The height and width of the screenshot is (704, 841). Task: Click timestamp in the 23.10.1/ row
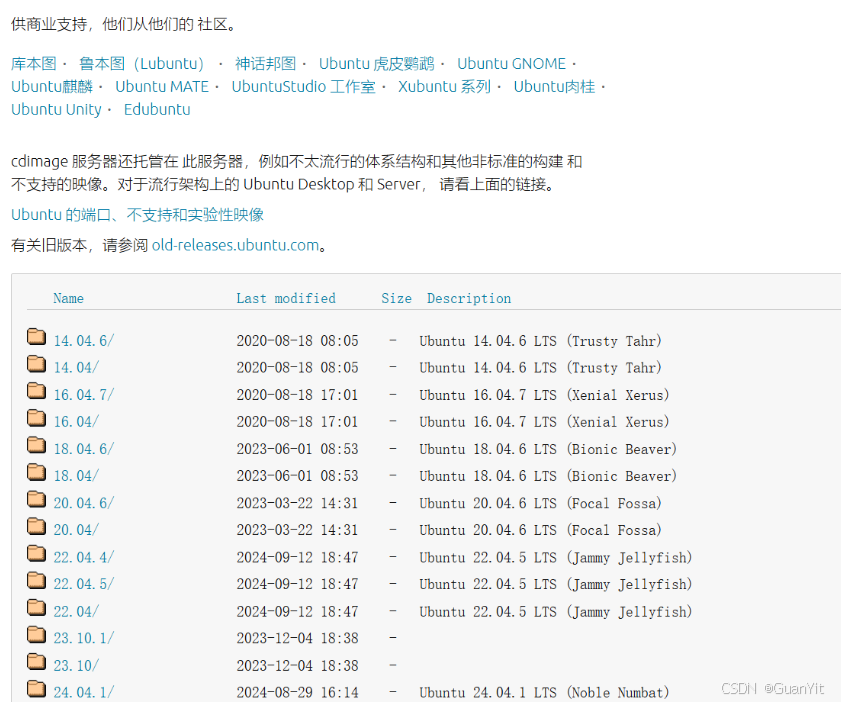[297, 639]
